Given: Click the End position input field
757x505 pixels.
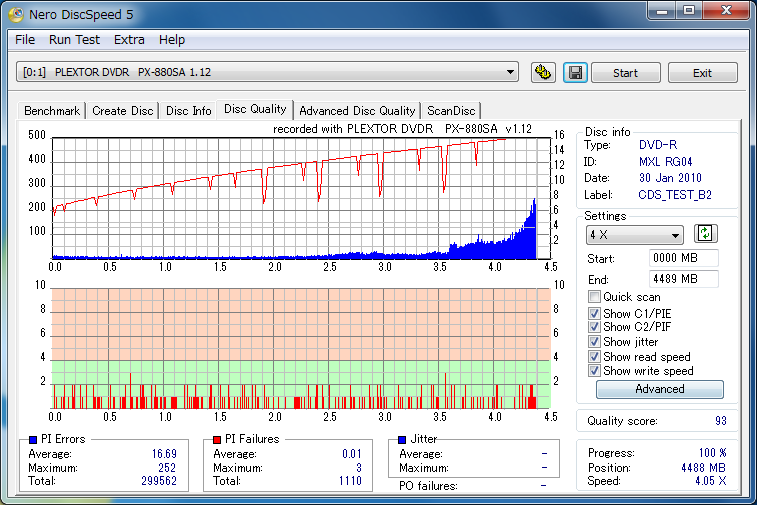Looking at the screenshot, I should coord(683,279).
